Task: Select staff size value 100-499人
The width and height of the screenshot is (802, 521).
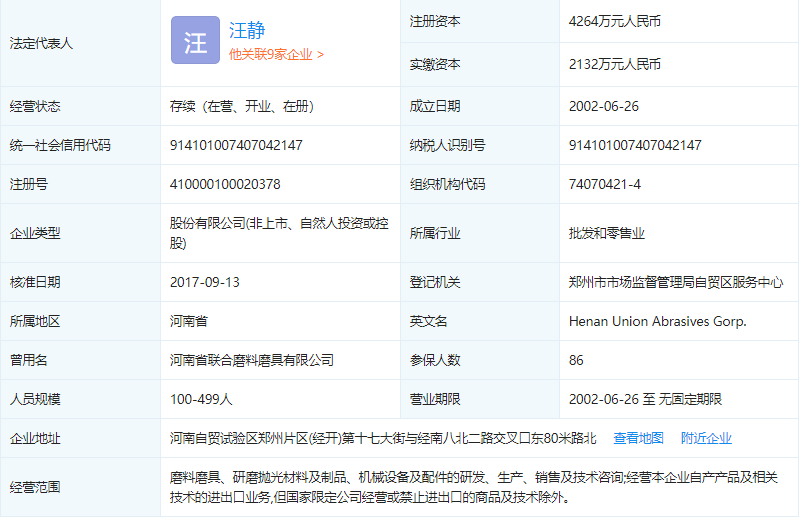Action: (x=201, y=399)
